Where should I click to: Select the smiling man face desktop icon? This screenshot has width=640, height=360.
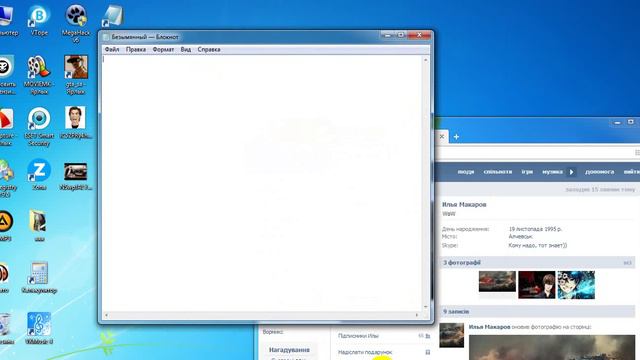coord(76,122)
